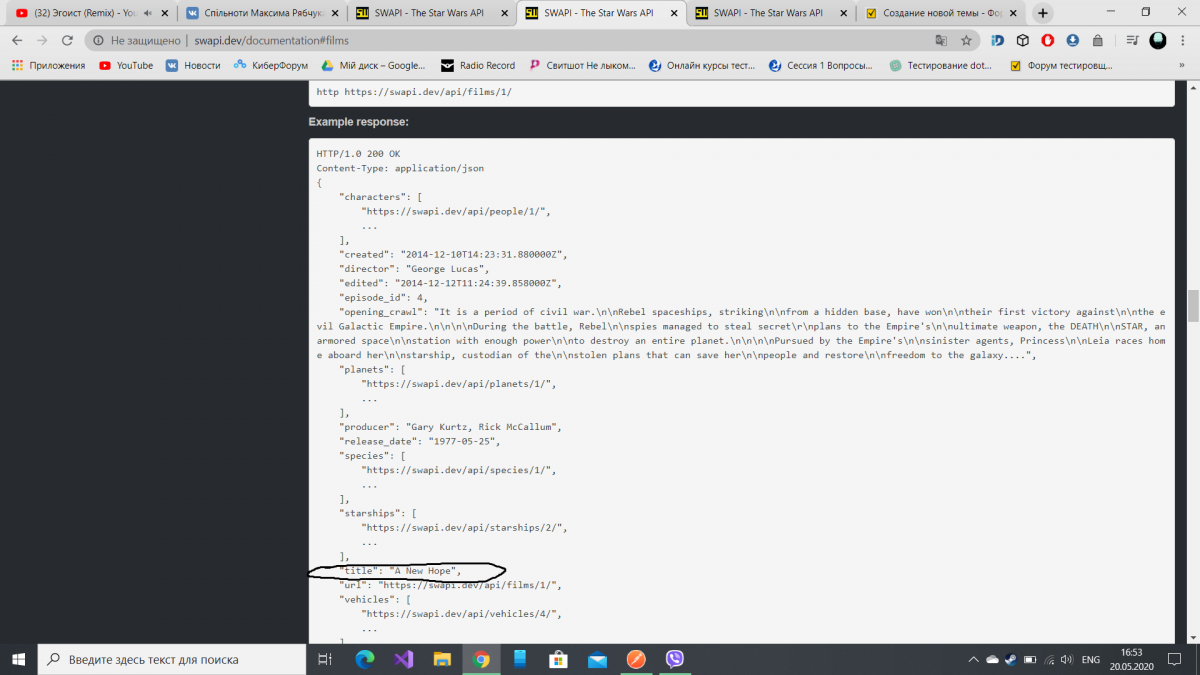Image resolution: width=1200 pixels, height=675 pixels.
Task: Open the Приложения apps shortcut
Action: click(x=48, y=65)
